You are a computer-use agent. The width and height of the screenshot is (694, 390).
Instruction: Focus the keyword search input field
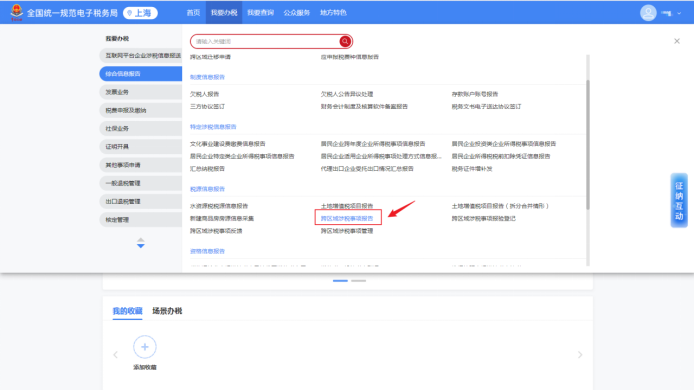tap(266, 41)
